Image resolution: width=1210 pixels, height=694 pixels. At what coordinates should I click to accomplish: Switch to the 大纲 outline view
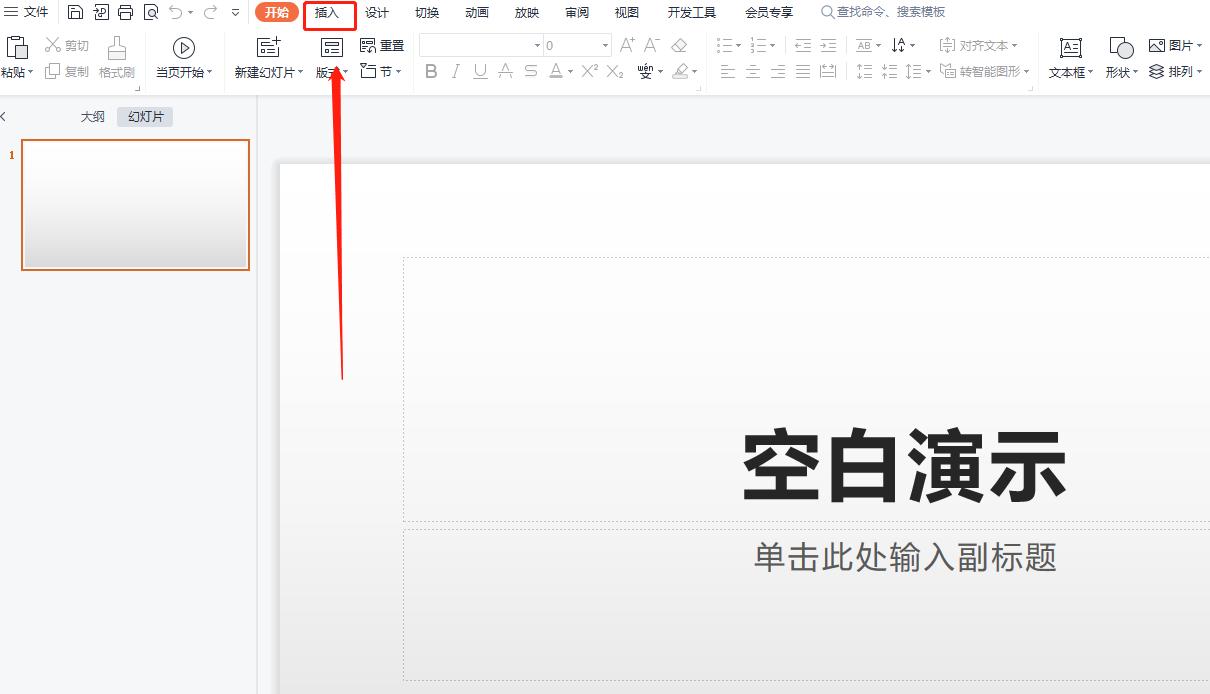coord(92,116)
